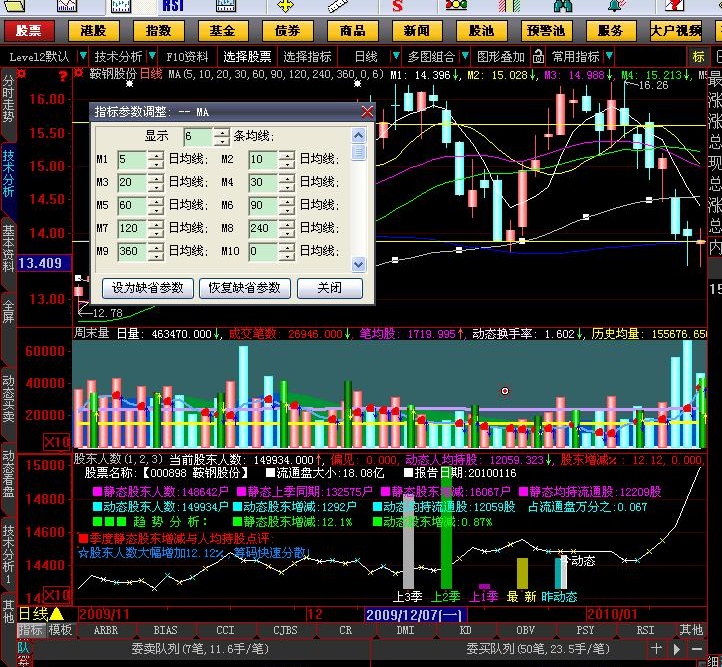722x667 pixels.
Task: Select the CCI indicator tab
Action: point(225,630)
